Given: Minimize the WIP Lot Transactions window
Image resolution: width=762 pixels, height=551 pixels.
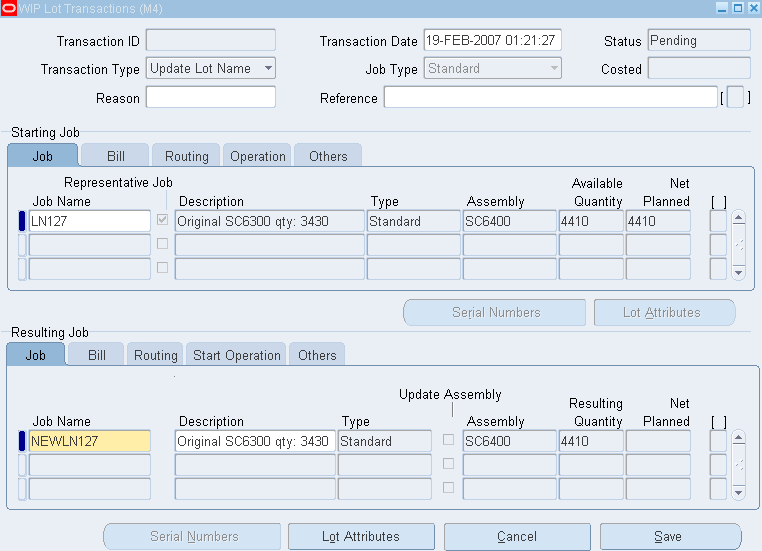Looking at the screenshot, I should point(723,8).
